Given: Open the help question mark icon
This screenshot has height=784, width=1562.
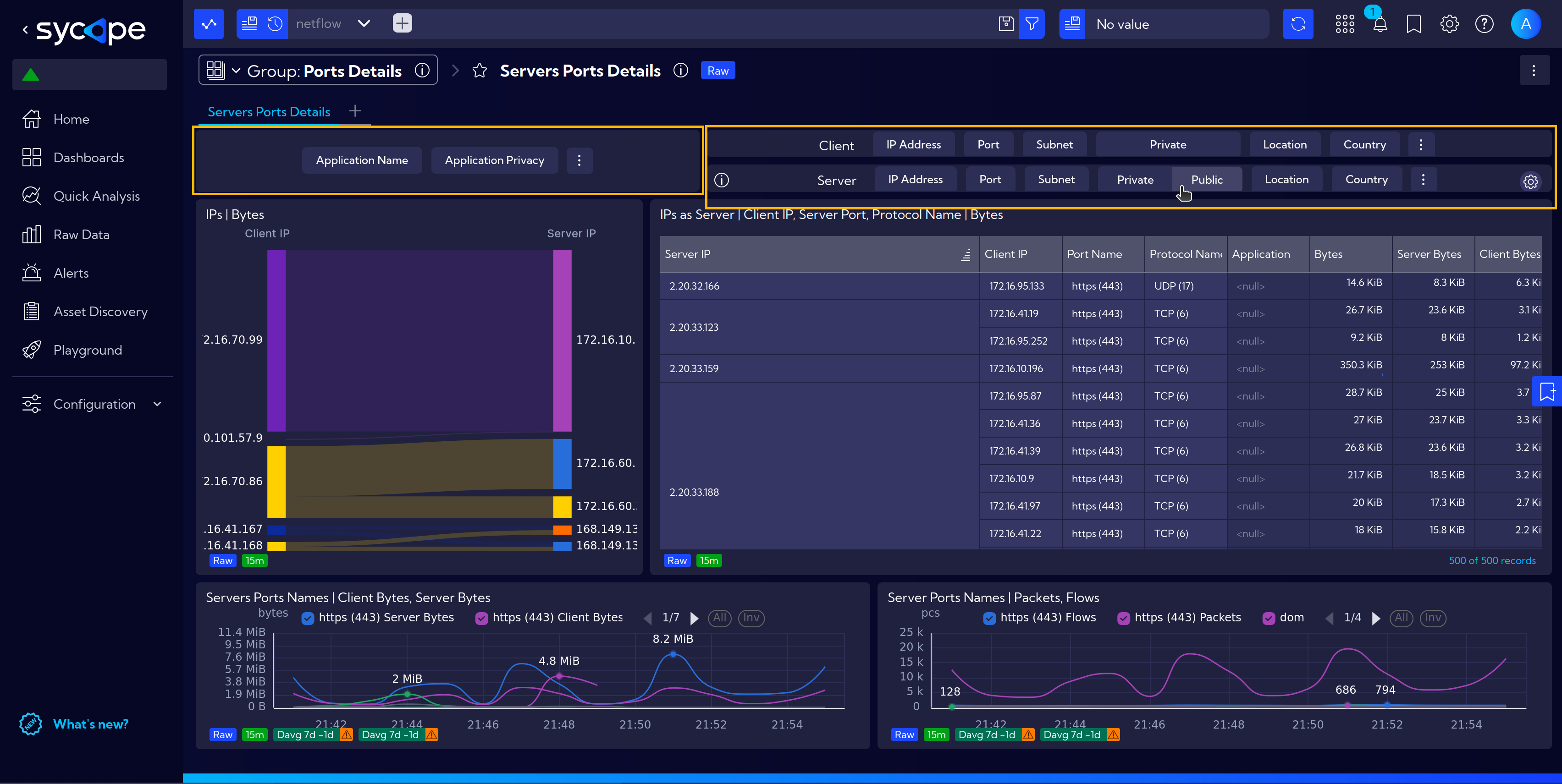Looking at the screenshot, I should click(1484, 24).
